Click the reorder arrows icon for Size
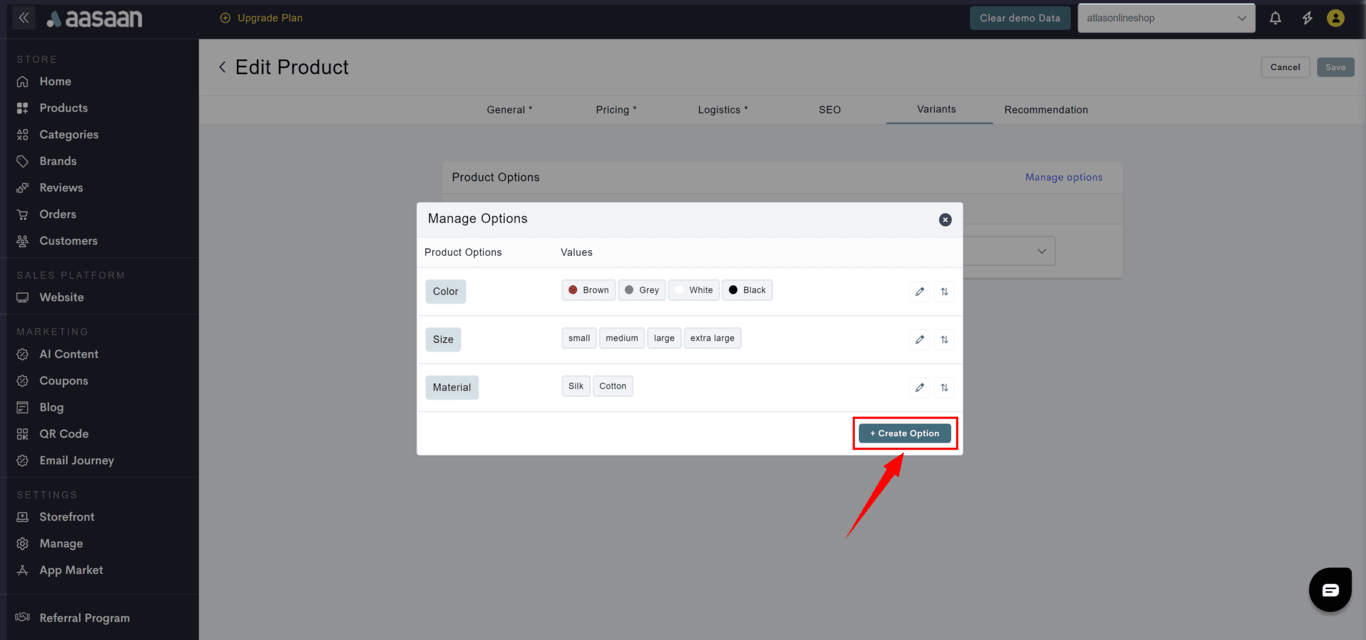The height and width of the screenshot is (640, 1366). point(943,340)
